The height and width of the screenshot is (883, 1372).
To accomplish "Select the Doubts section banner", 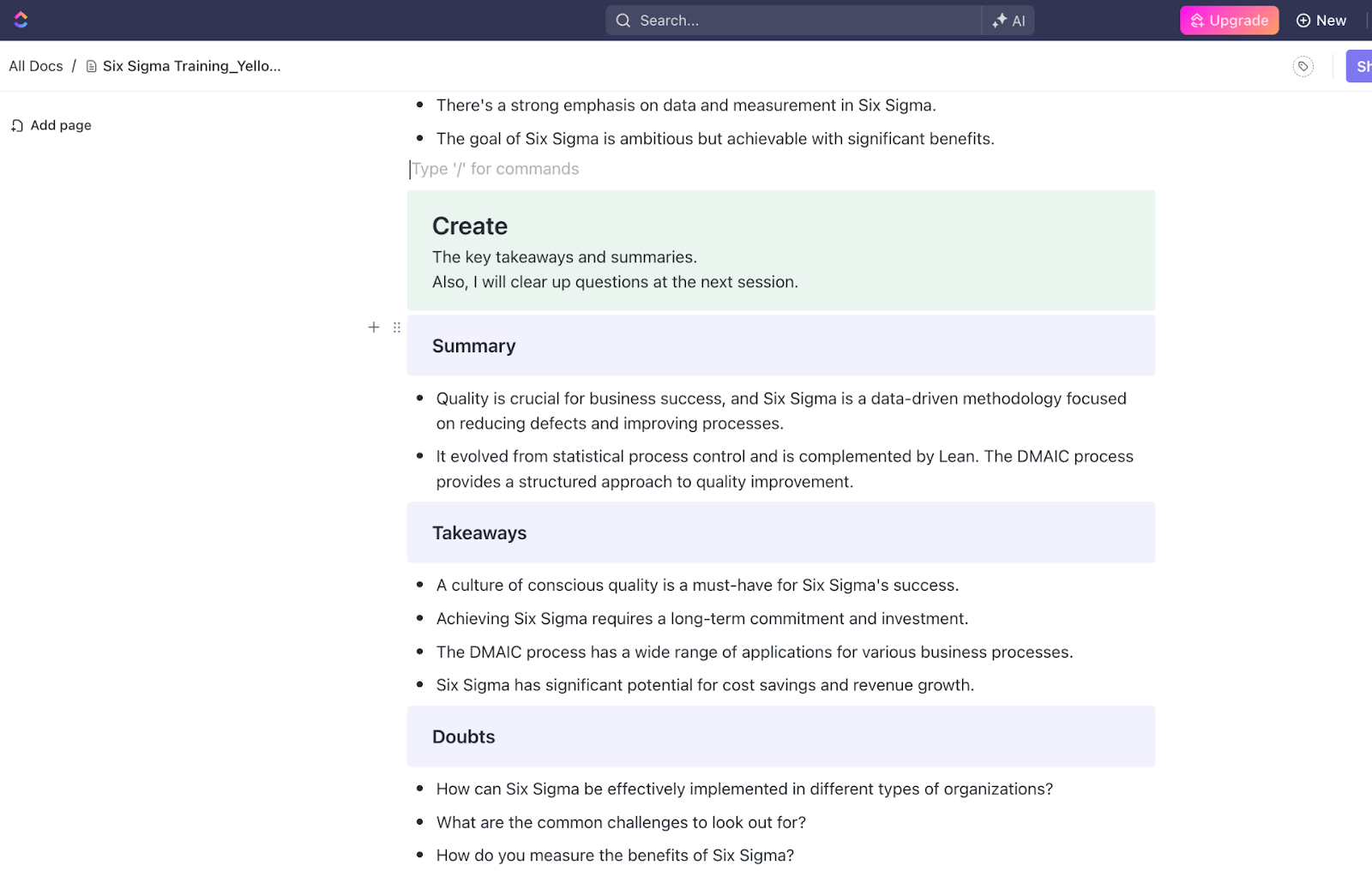I will 464,736.
